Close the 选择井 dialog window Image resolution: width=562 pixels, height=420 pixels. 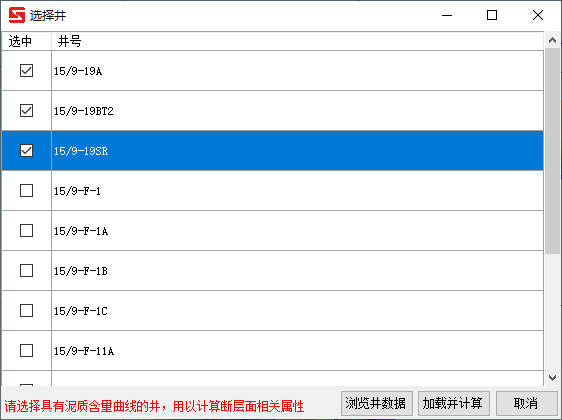pos(538,15)
